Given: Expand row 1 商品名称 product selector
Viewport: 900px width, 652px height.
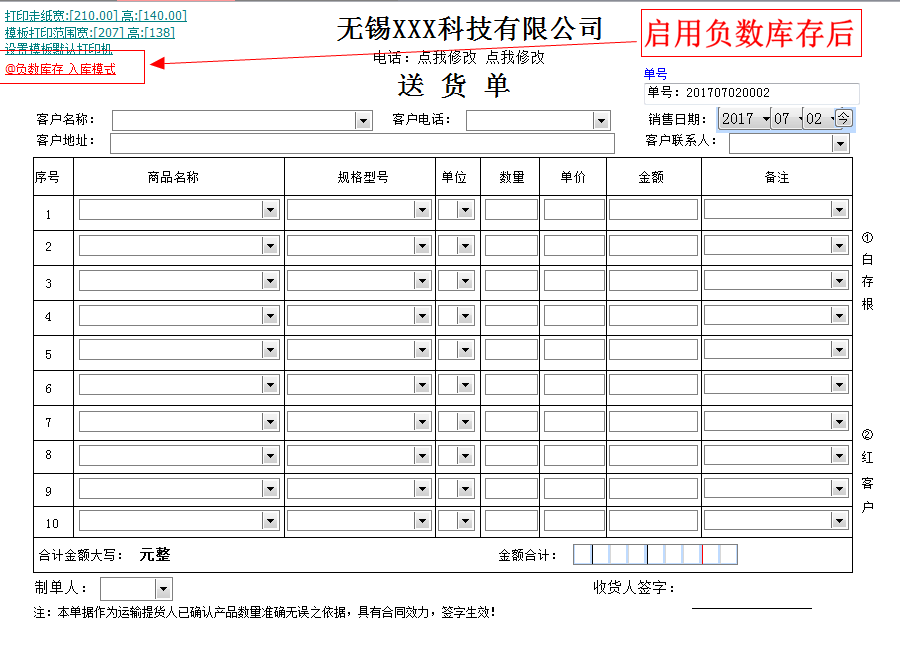Looking at the screenshot, I should click(270, 209).
